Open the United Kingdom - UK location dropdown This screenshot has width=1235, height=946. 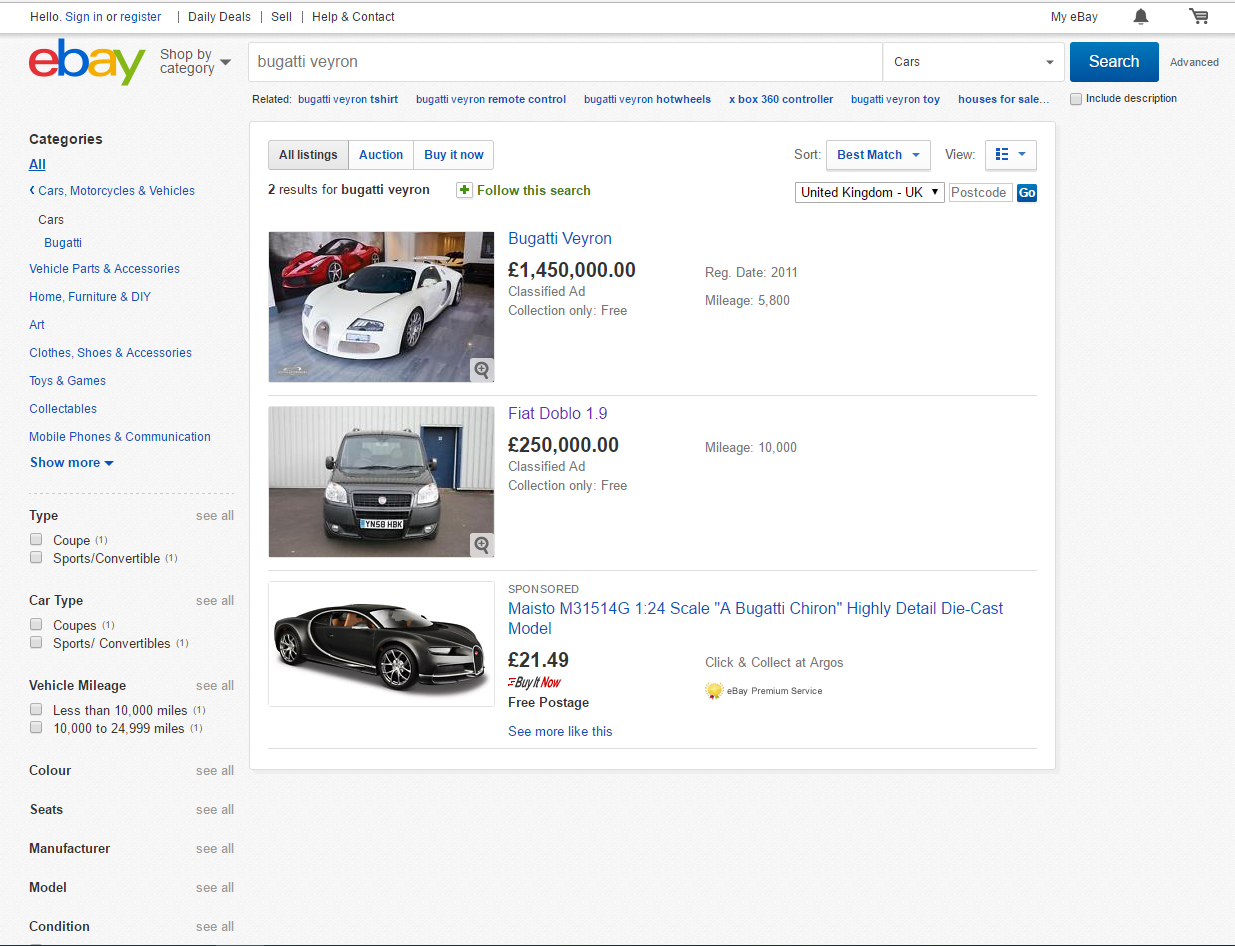(870, 192)
